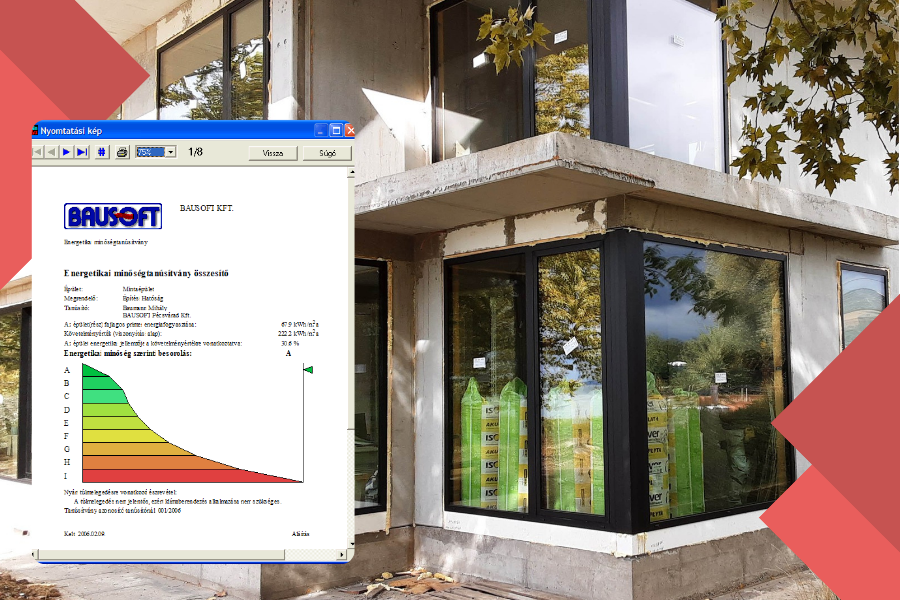Select the green A rating bar
The image size is (900, 600).
[95, 371]
